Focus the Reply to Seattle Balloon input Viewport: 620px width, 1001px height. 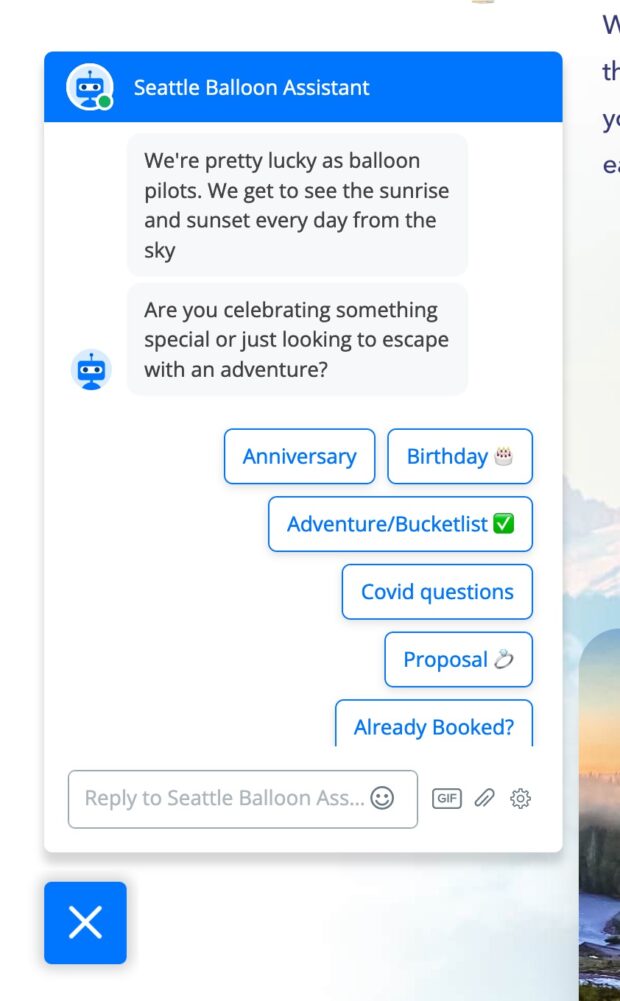click(224, 798)
